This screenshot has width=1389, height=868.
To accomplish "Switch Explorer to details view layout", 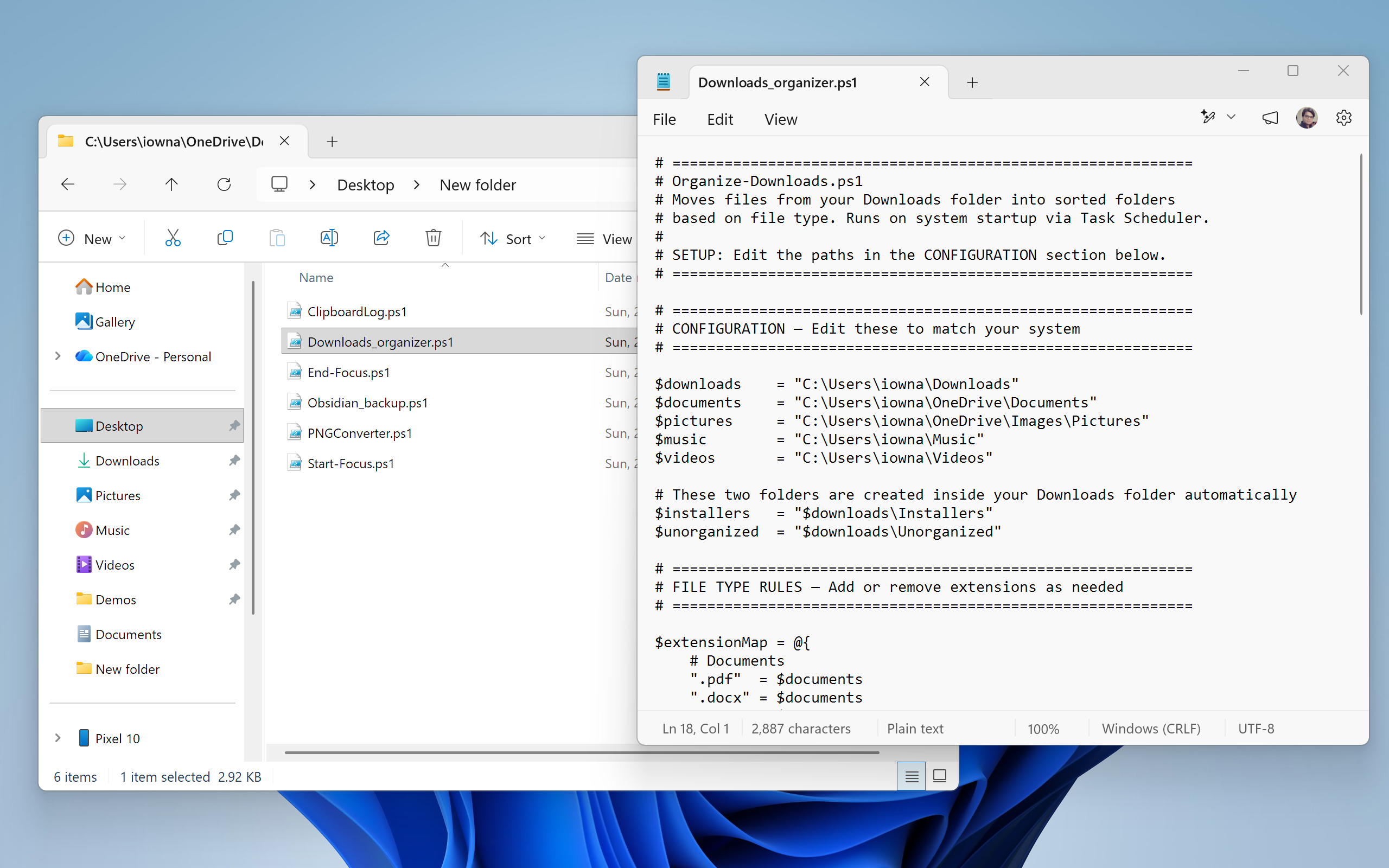I will coord(912,777).
